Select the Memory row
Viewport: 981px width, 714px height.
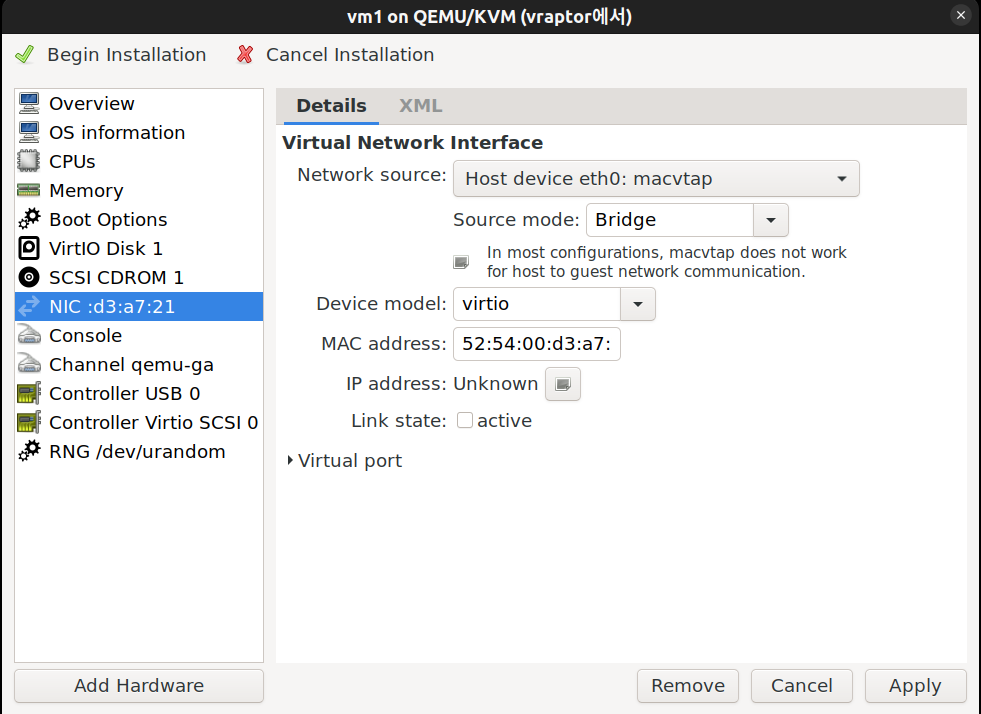[x=139, y=190]
